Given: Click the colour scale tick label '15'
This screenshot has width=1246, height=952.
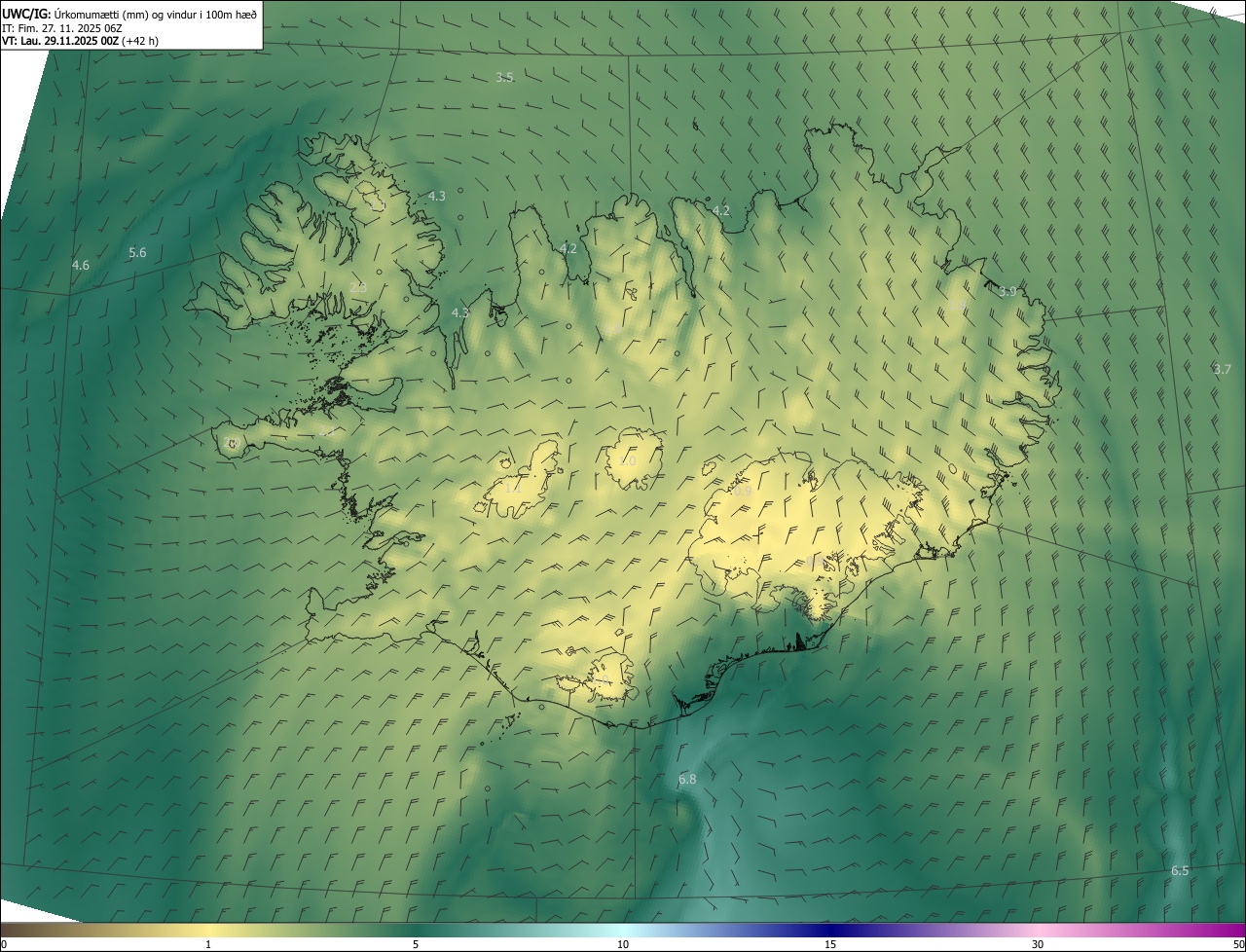Looking at the screenshot, I should click(x=830, y=944).
